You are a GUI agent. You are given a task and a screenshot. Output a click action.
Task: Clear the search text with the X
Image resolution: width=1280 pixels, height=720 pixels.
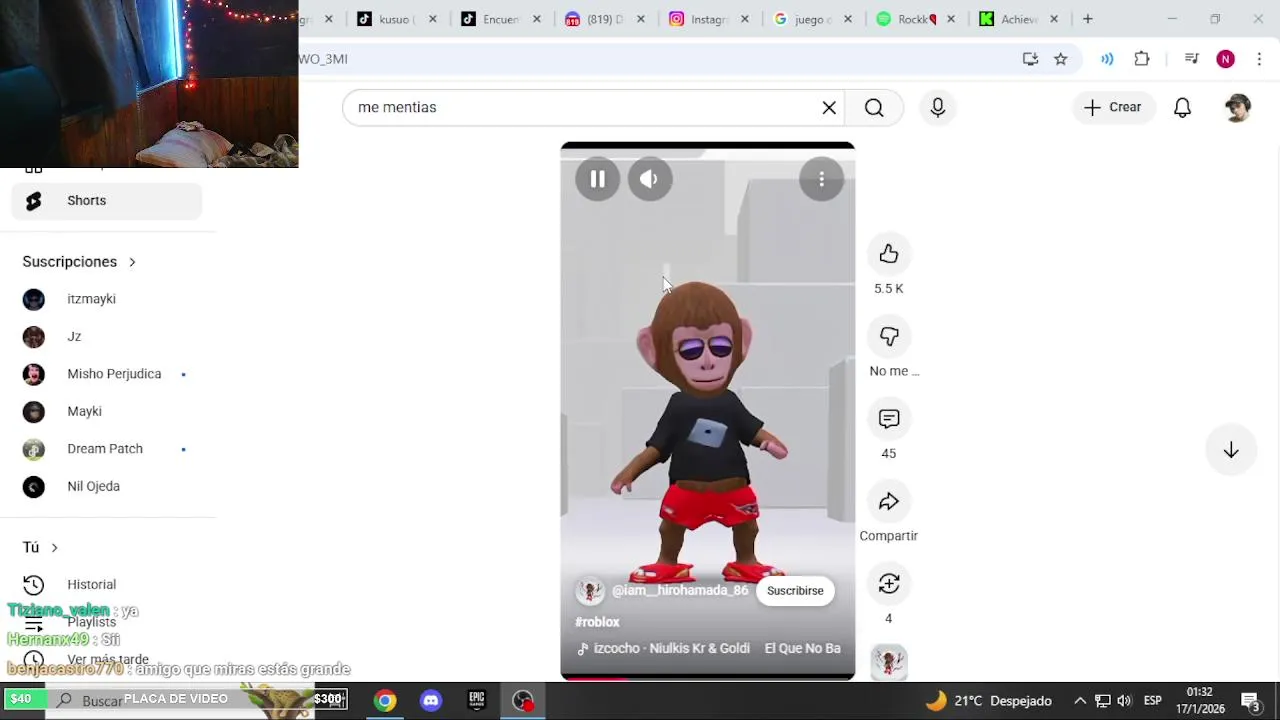829,107
